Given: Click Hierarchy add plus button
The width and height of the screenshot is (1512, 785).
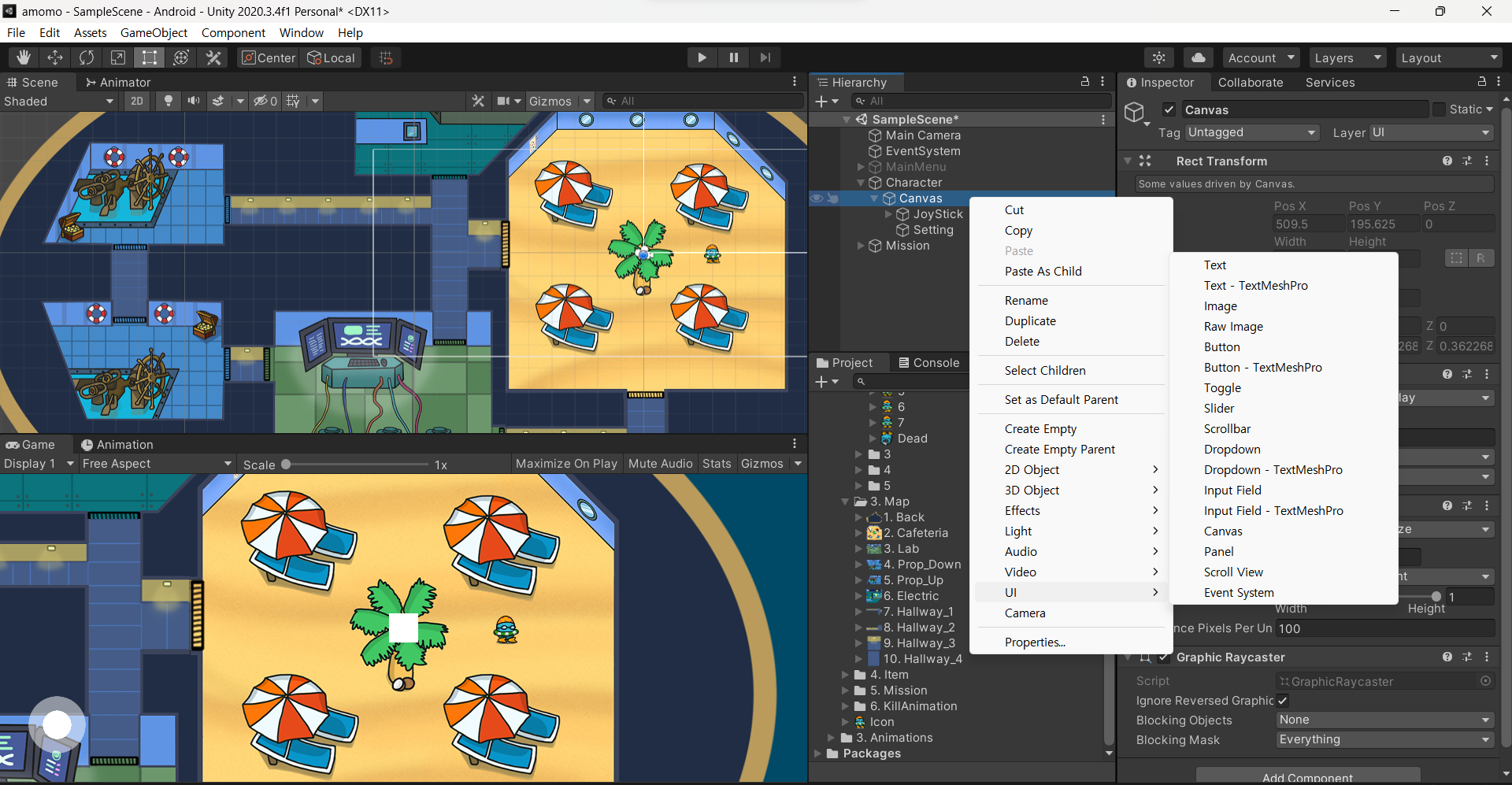Looking at the screenshot, I should 821,101.
